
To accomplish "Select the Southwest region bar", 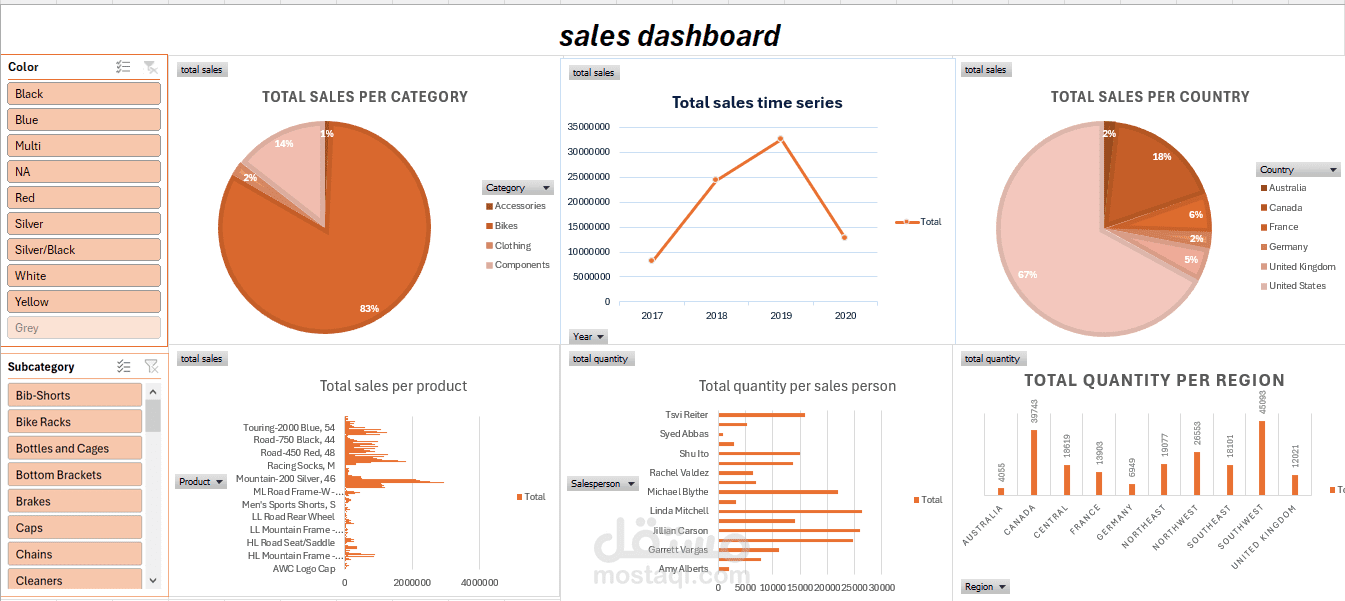I will pos(1262,458).
